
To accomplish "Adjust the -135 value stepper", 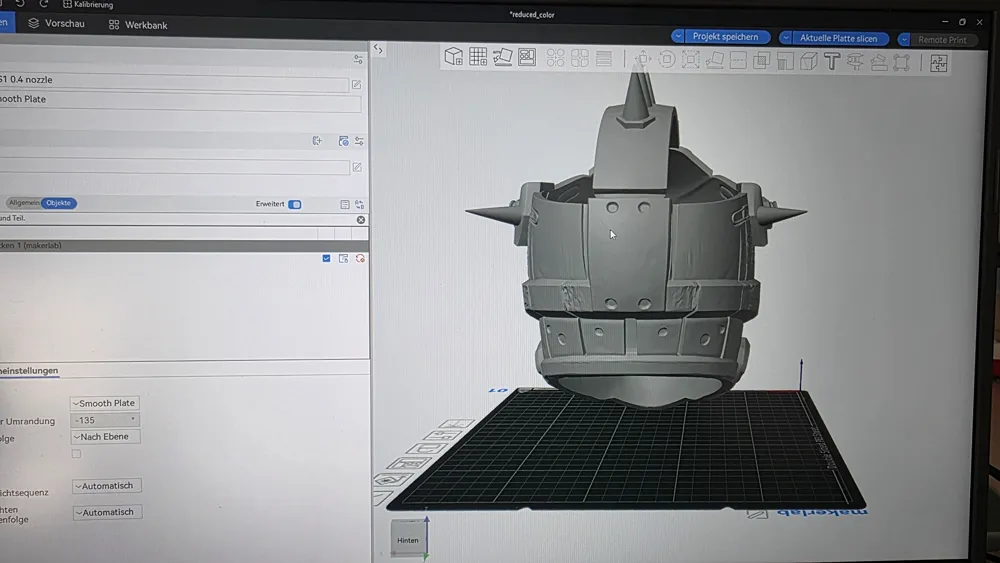I will point(105,420).
